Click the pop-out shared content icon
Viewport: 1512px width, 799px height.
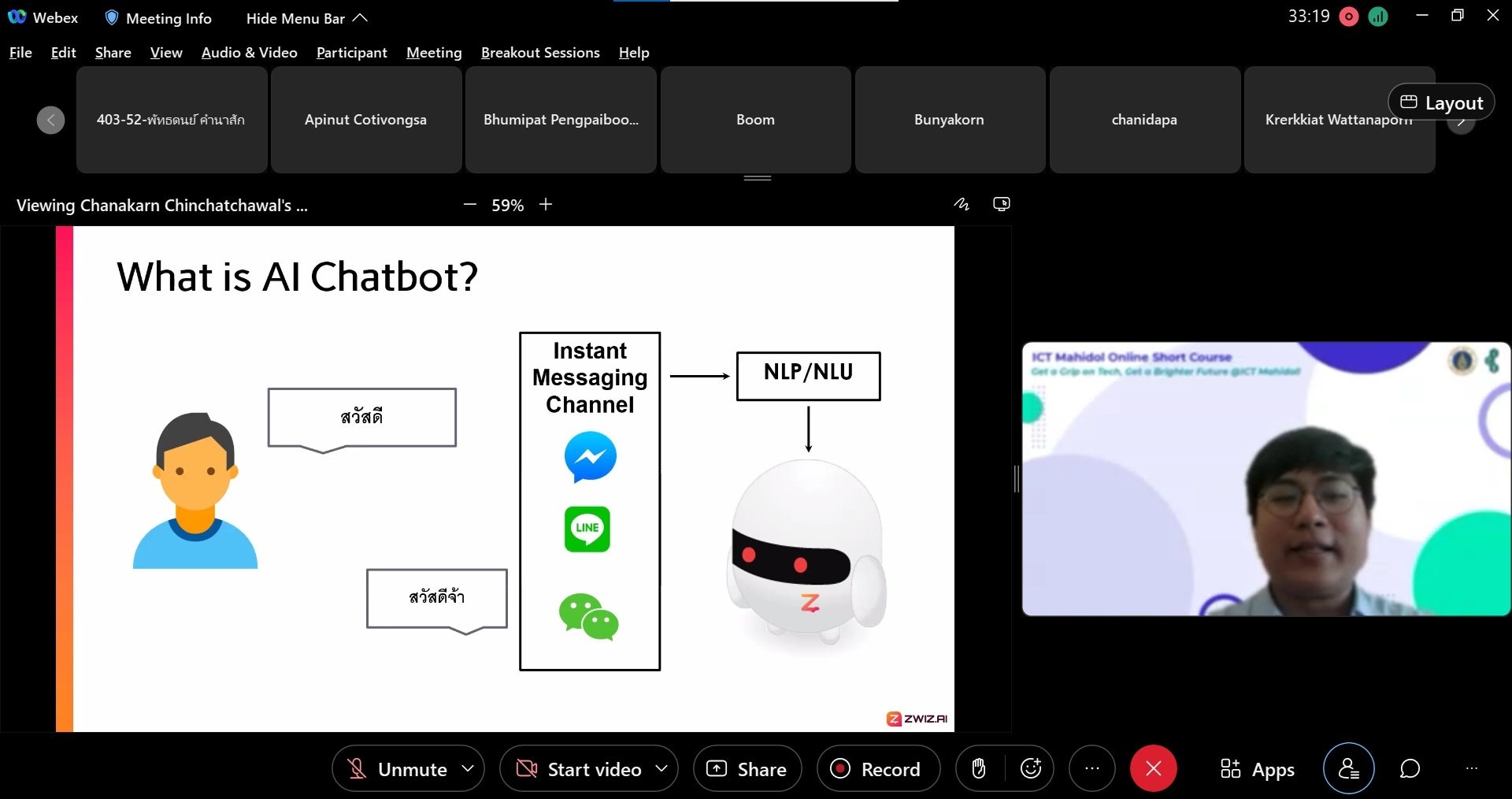(x=1002, y=204)
